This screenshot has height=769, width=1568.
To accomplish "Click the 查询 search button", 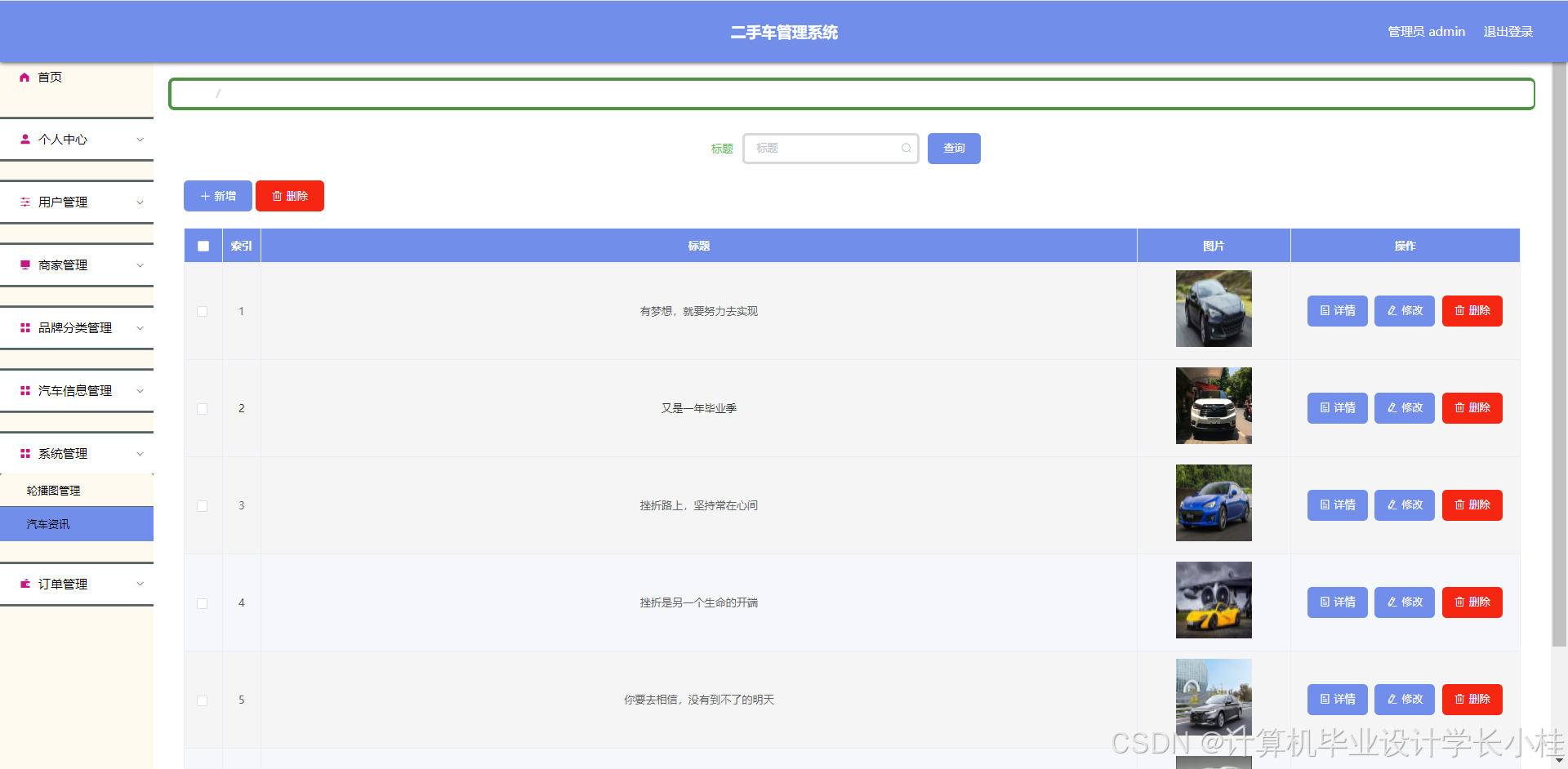I will 953,149.
